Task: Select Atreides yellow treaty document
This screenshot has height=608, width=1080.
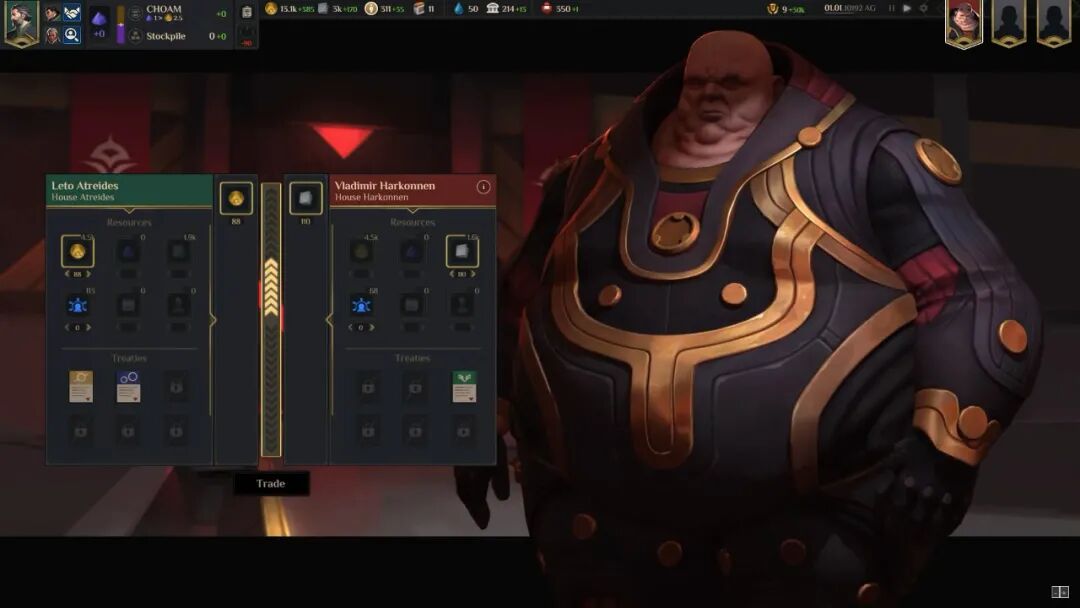Action: tap(81, 386)
